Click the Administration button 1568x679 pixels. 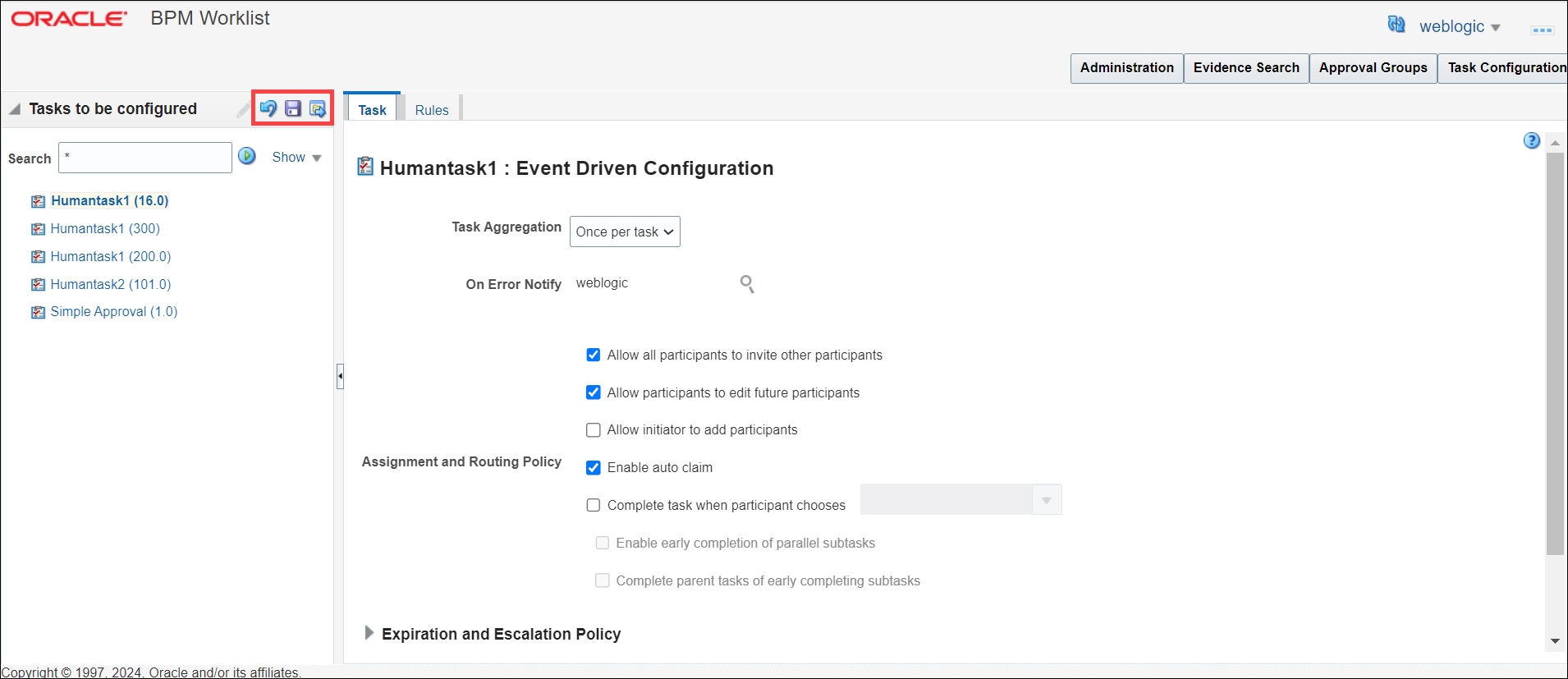[x=1126, y=67]
